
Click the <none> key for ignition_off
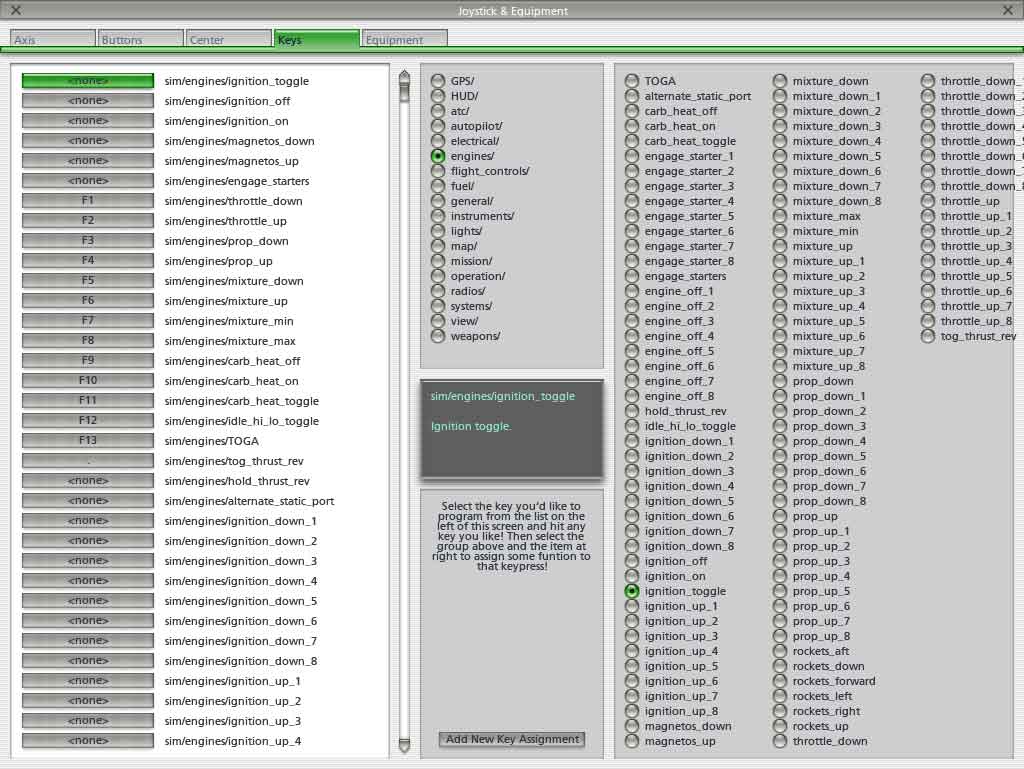pos(88,101)
